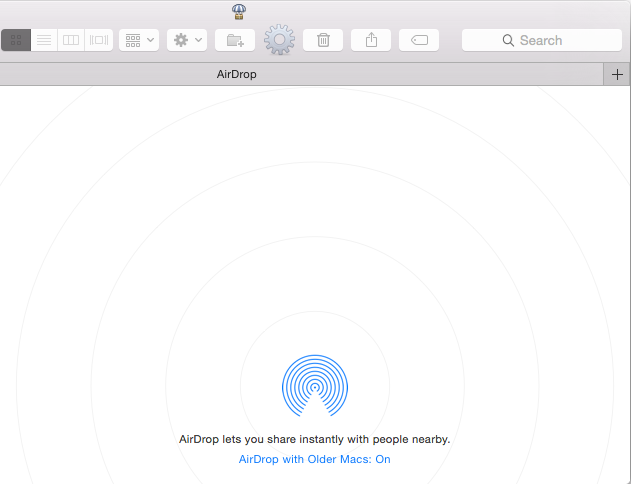Image resolution: width=631 pixels, height=484 pixels.
Task: Switch to icon view
Action: (16, 40)
